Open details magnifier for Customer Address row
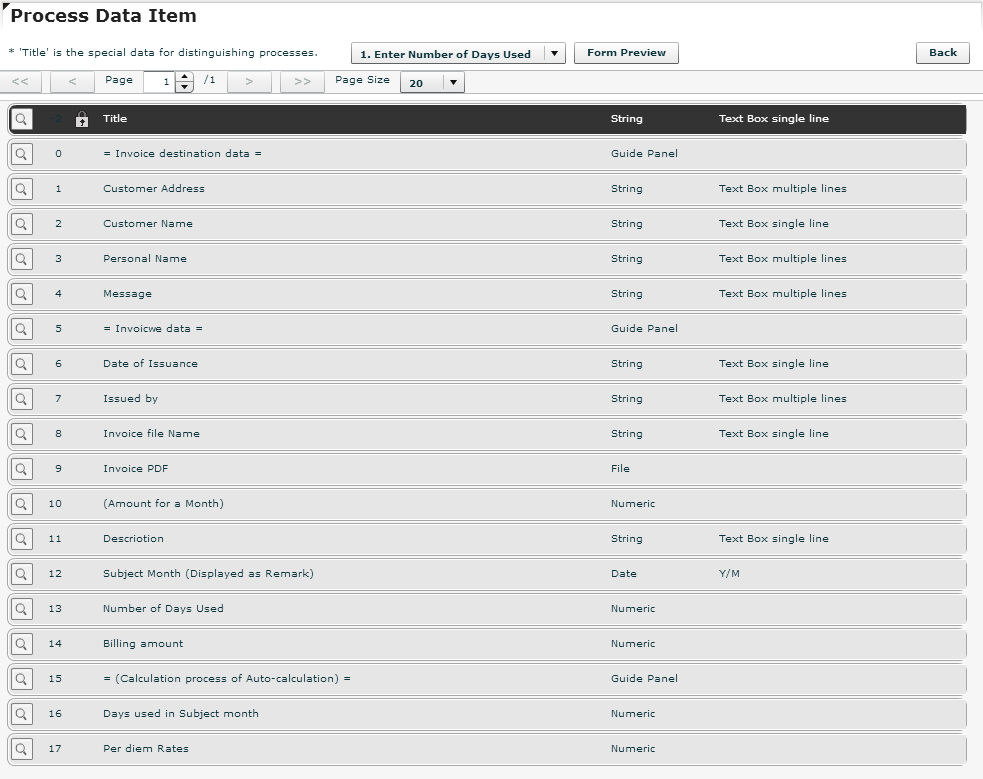 [x=21, y=189]
